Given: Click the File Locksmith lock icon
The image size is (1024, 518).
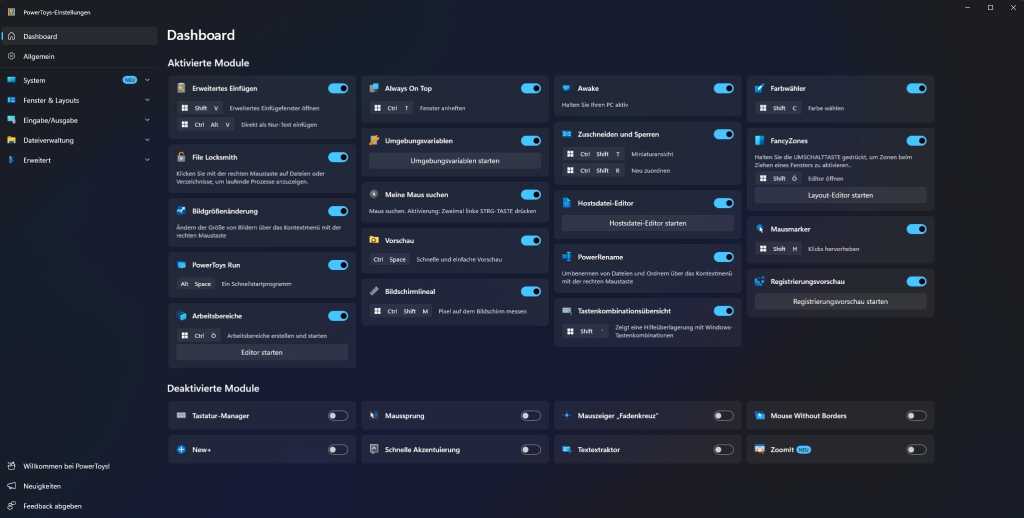Looking at the screenshot, I should [181, 157].
